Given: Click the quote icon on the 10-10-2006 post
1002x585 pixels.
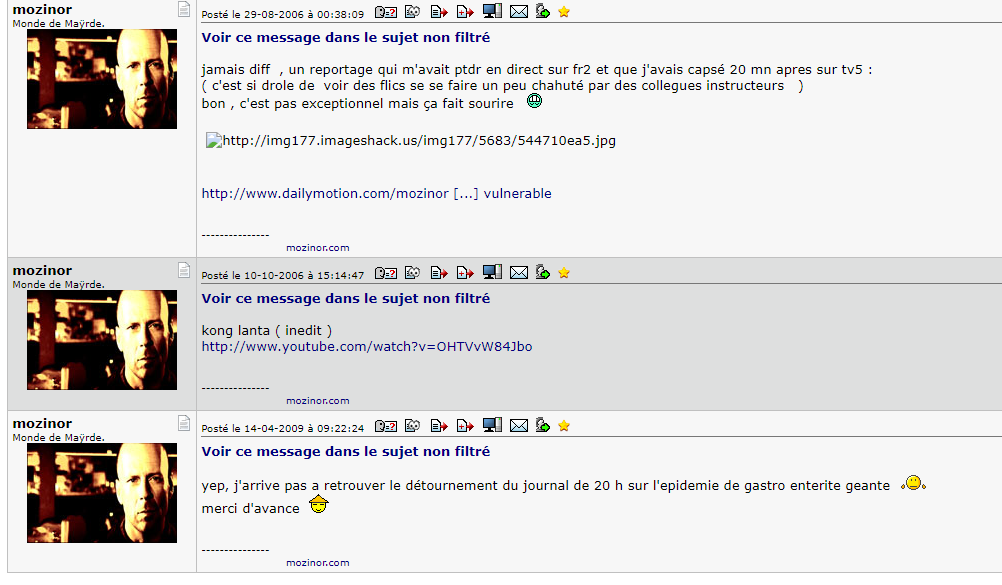Looking at the screenshot, I should [x=438, y=273].
